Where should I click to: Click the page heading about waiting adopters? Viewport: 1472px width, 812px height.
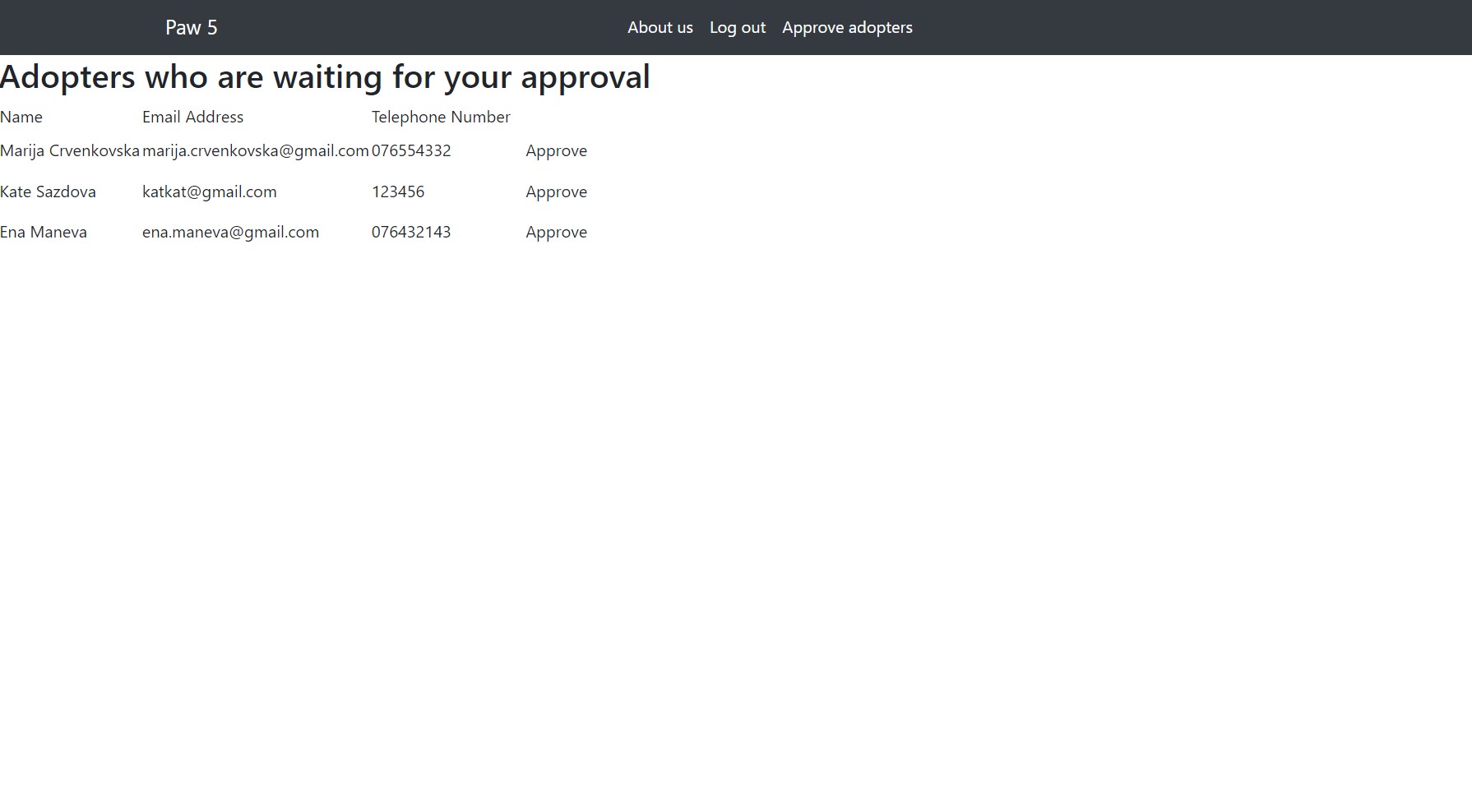[325, 77]
